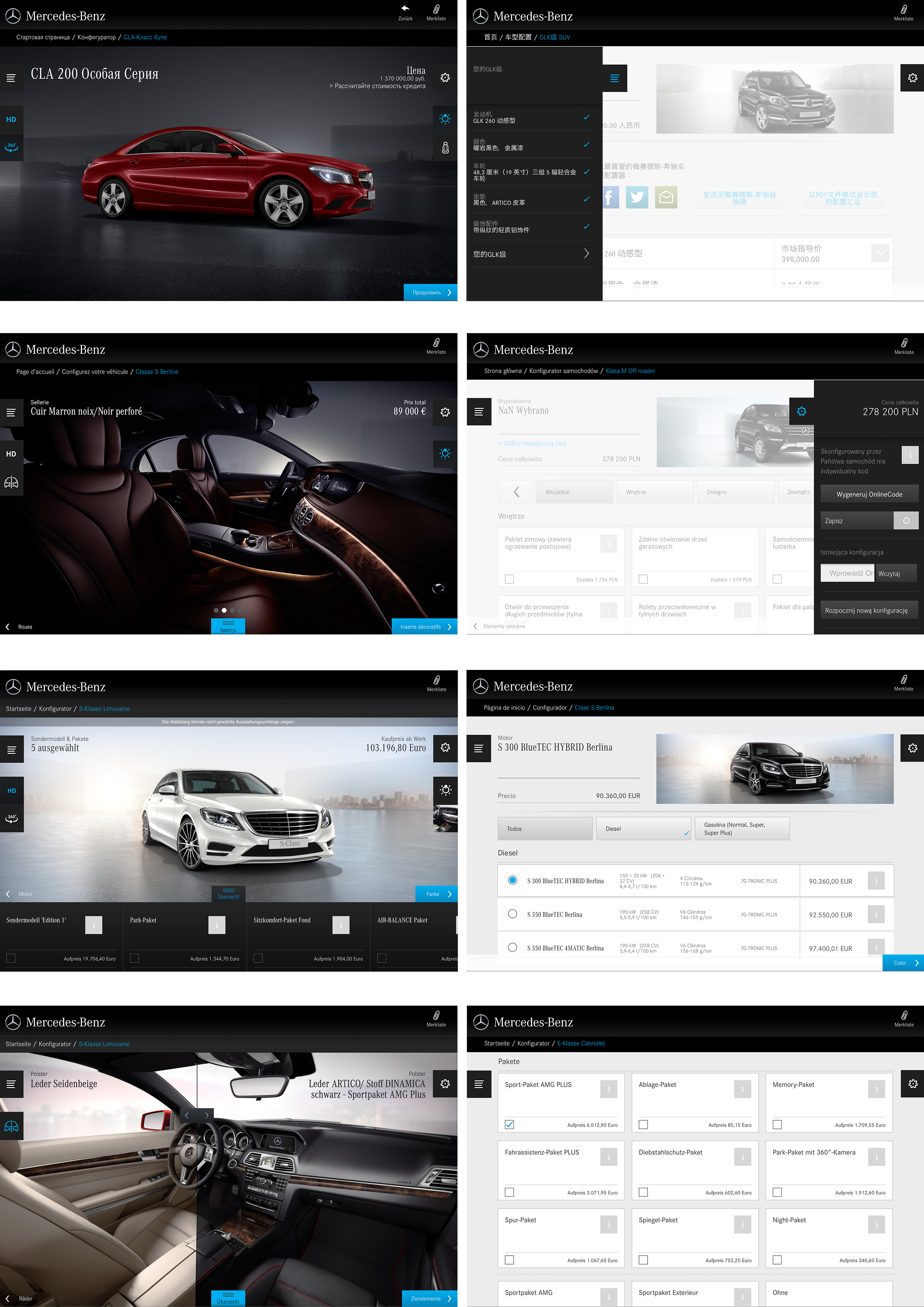This screenshot has width=924, height=1307.
Task: Click the seat icon beside red CLA
Action: click(445, 148)
